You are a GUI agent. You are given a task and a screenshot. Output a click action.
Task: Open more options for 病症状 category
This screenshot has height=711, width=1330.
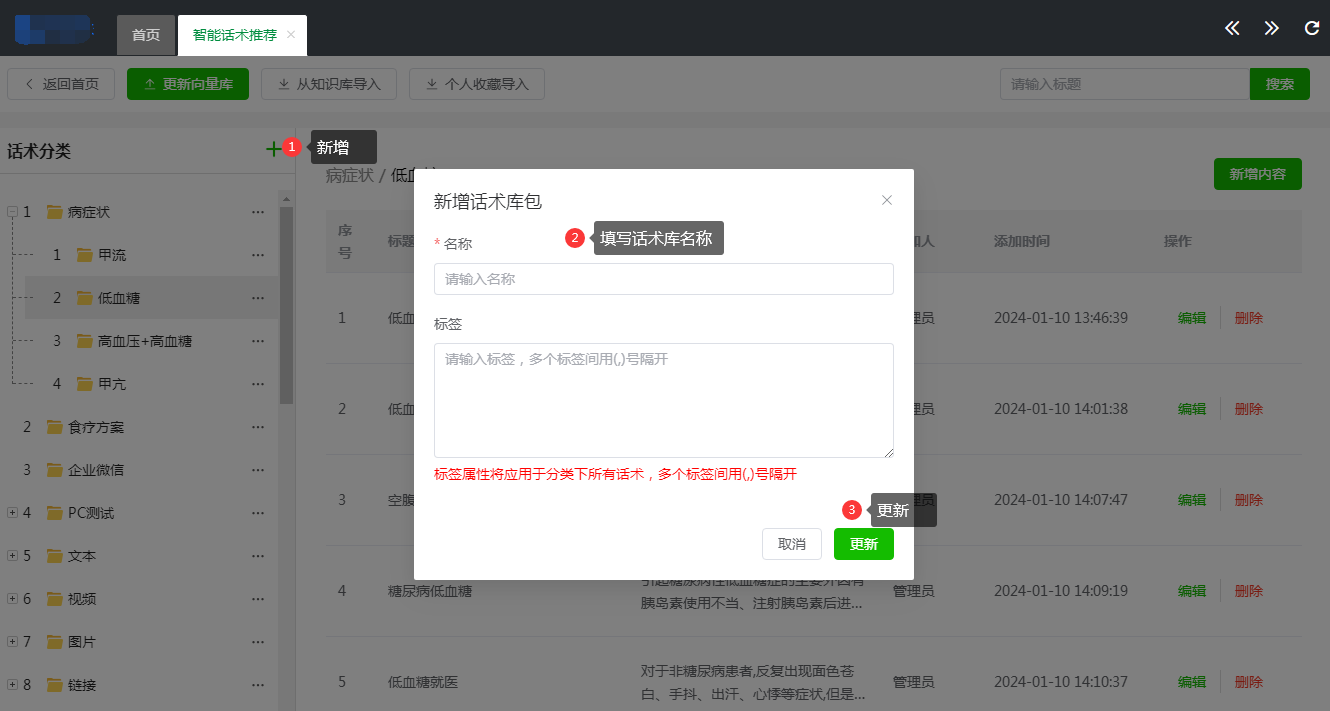[x=258, y=212]
